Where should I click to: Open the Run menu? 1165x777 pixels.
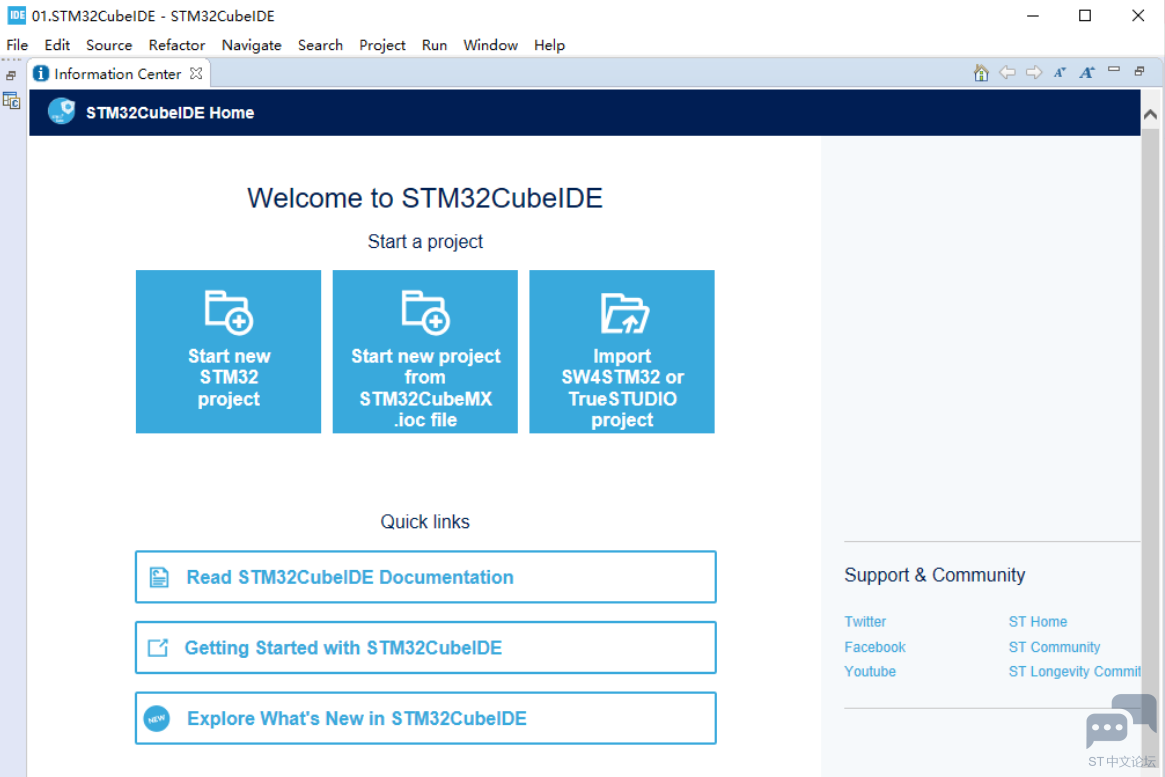click(435, 45)
